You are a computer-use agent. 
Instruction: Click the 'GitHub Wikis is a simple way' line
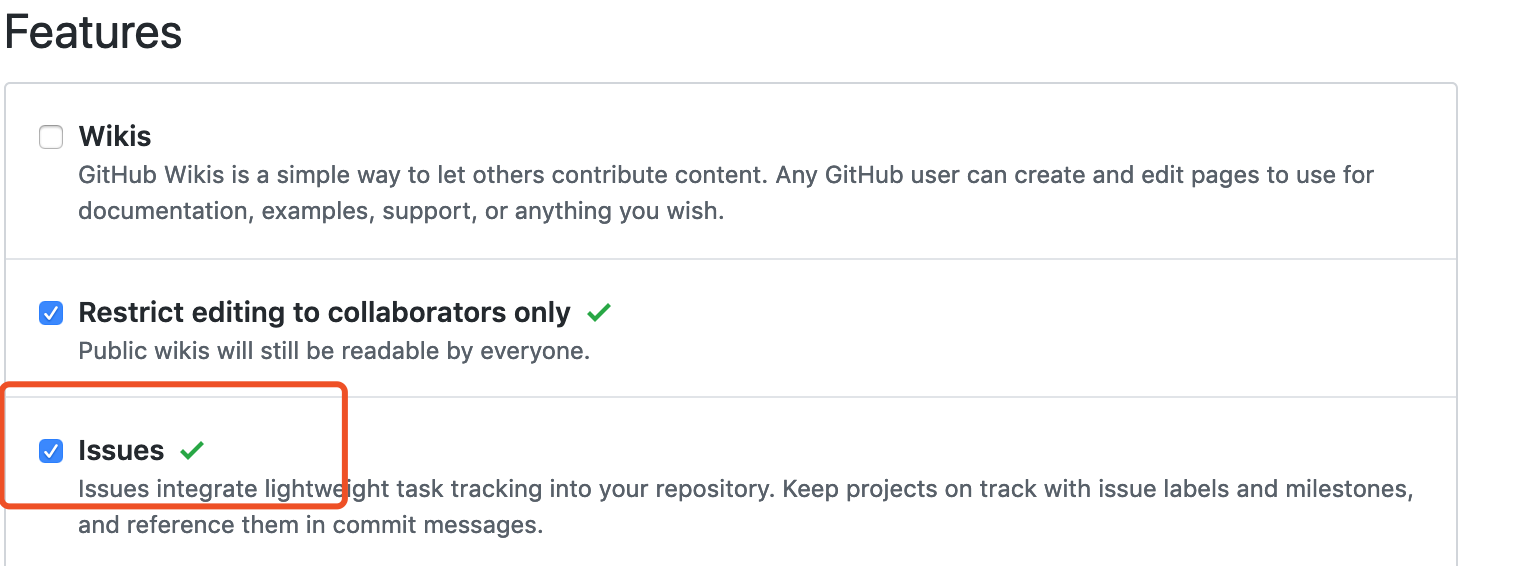(x=726, y=176)
